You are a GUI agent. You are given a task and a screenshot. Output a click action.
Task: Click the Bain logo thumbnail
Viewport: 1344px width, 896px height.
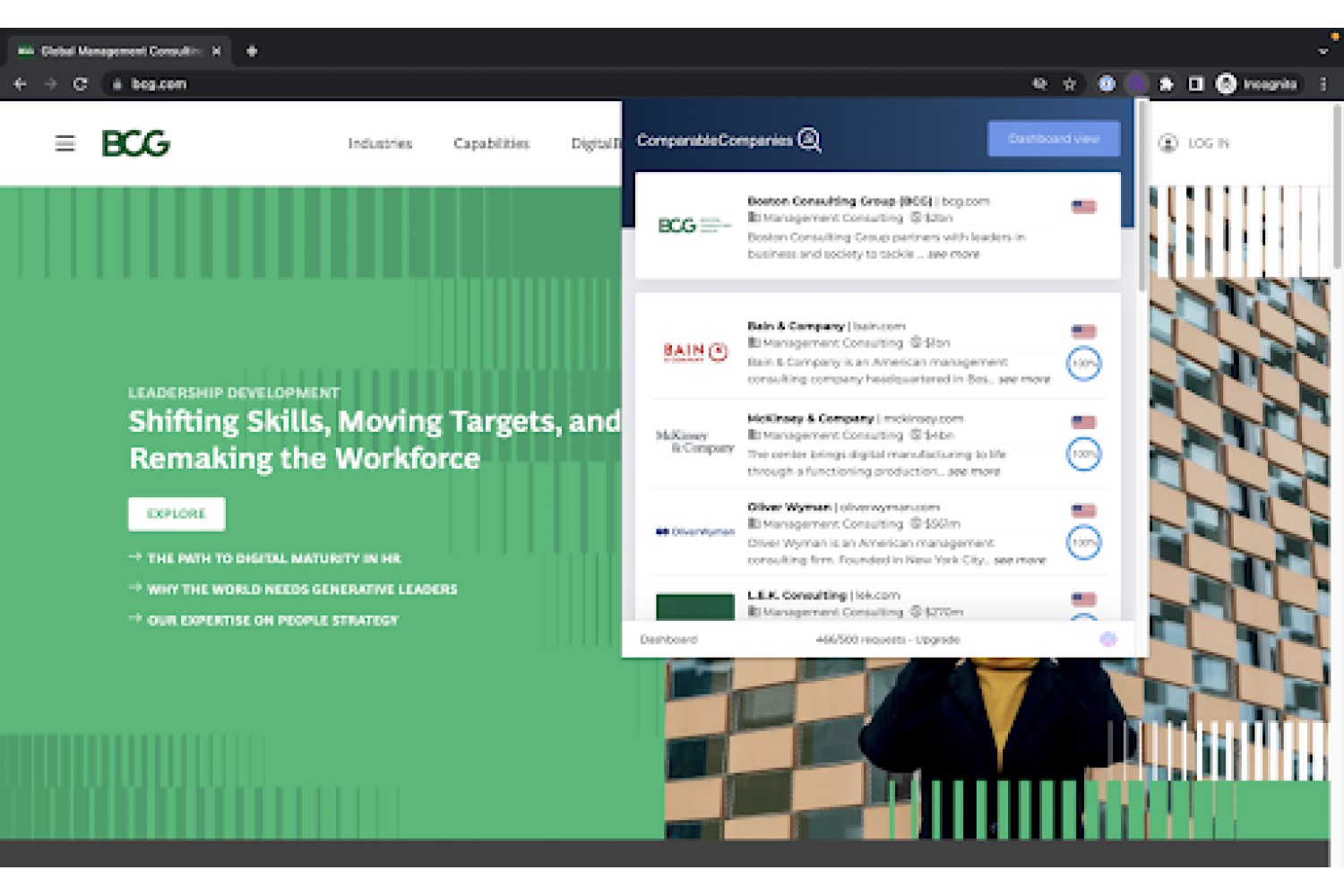(x=695, y=351)
